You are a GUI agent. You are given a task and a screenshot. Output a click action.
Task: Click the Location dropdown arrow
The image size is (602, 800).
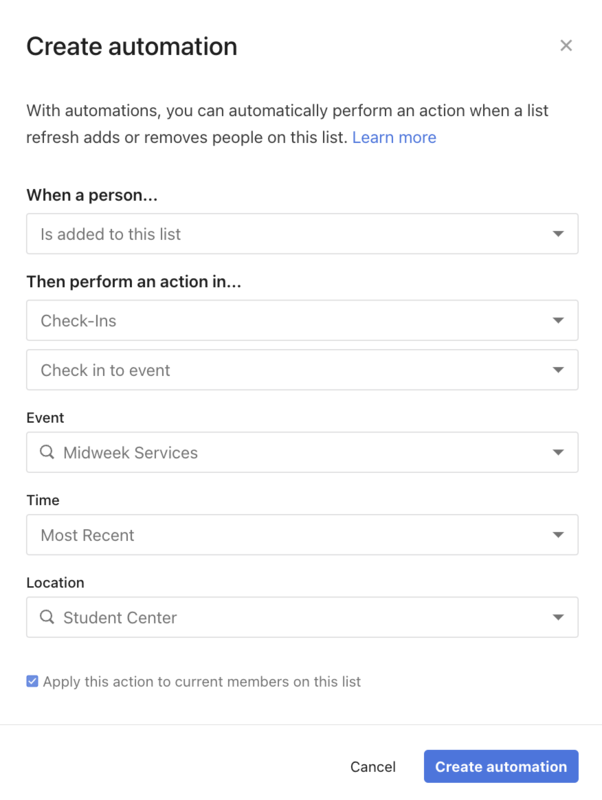(558, 617)
